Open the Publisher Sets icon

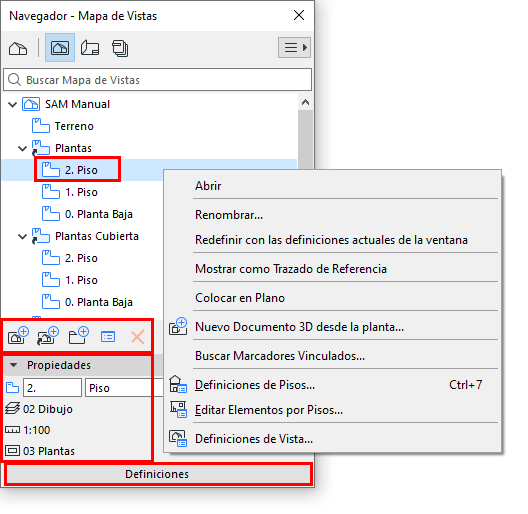[120, 48]
